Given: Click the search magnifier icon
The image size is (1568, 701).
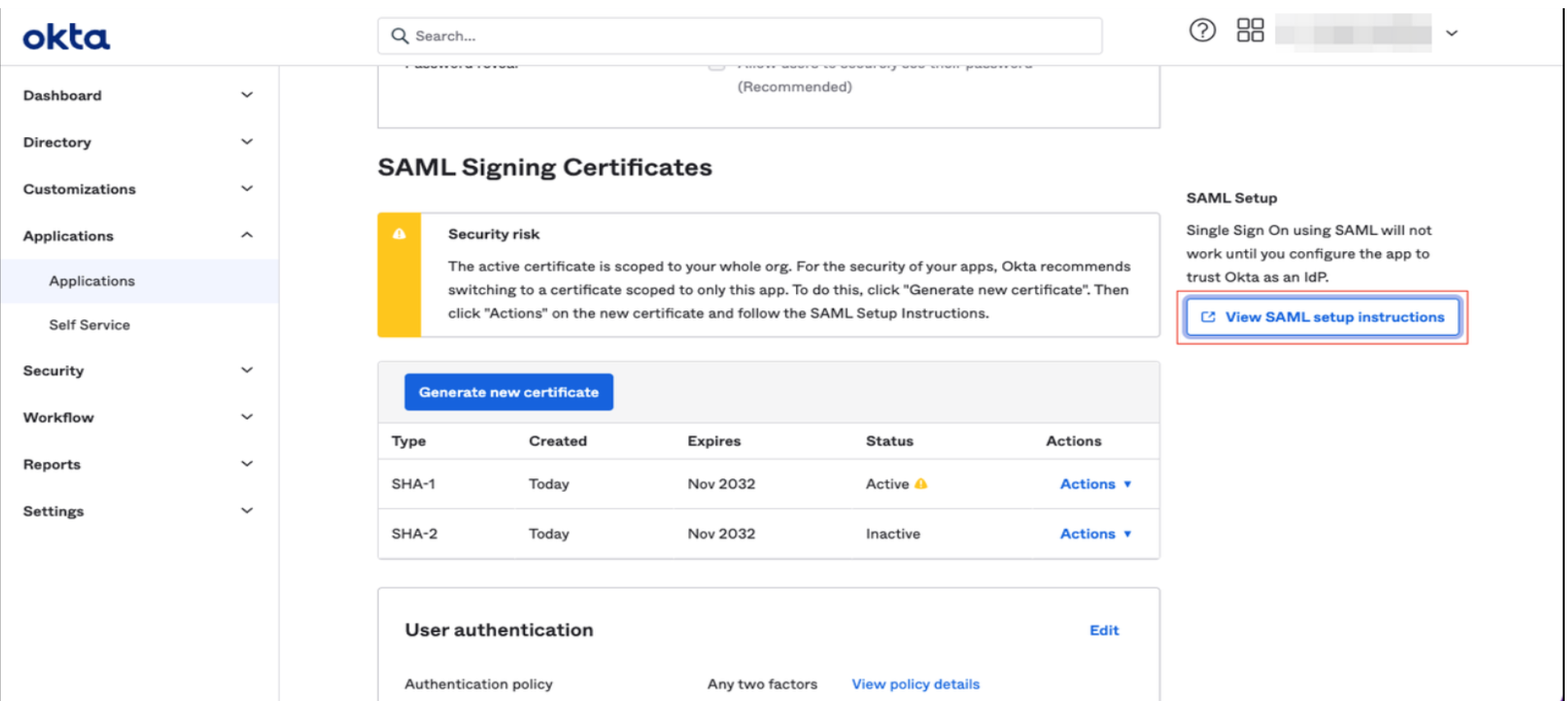Looking at the screenshot, I should pos(399,35).
